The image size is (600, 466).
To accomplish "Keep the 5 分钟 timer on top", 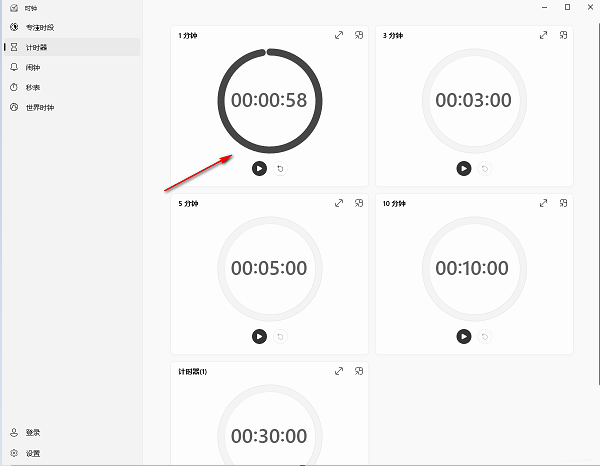I will (359, 203).
